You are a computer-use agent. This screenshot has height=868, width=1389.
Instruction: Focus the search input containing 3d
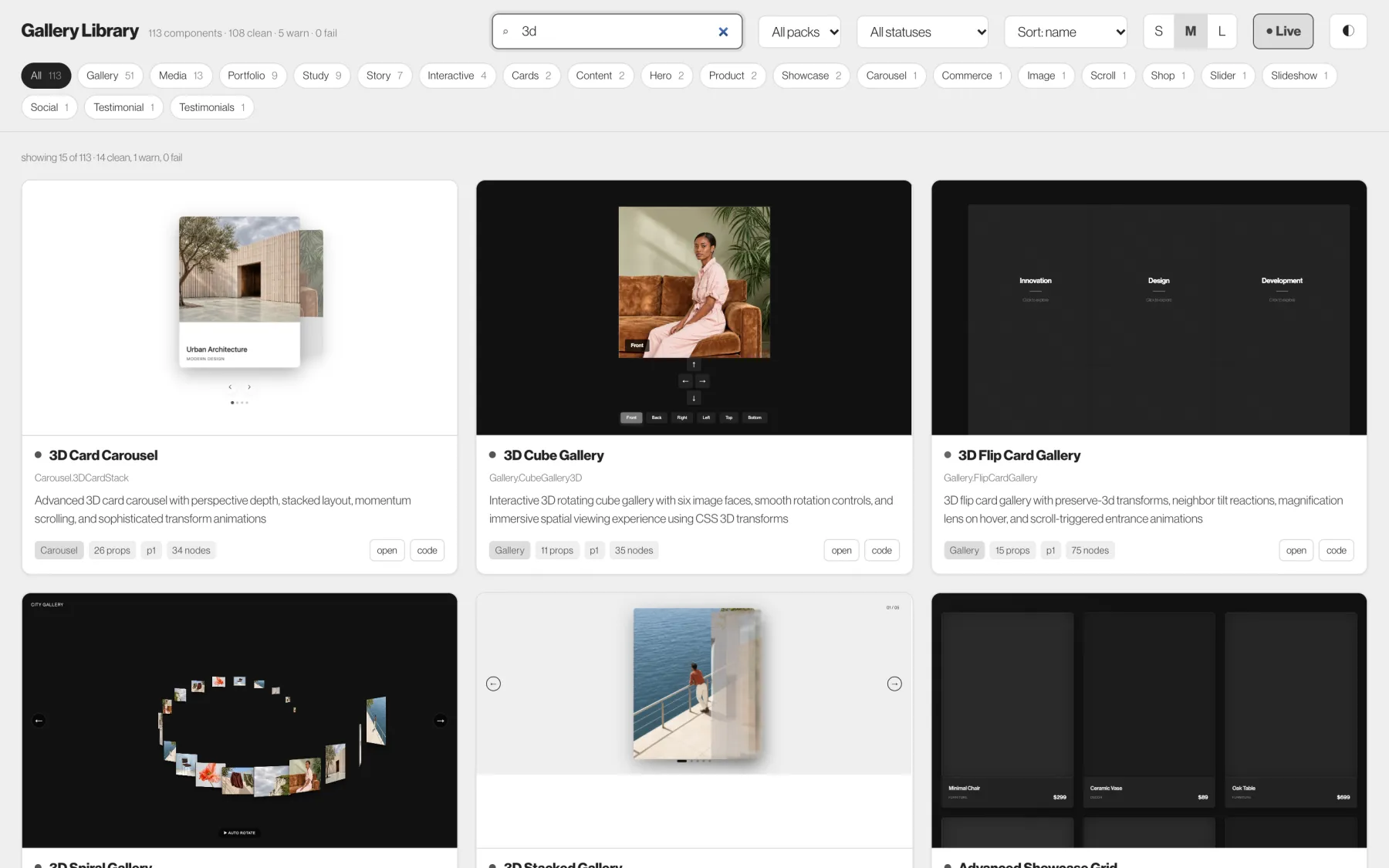[617, 32]
